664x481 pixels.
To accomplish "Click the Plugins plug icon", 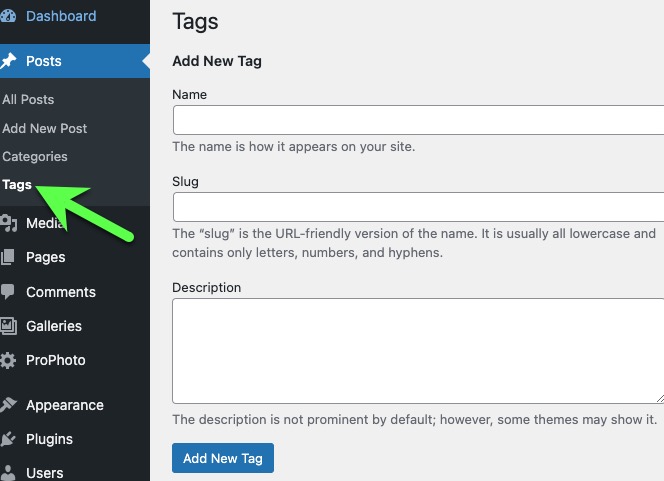I will point(8,439).
